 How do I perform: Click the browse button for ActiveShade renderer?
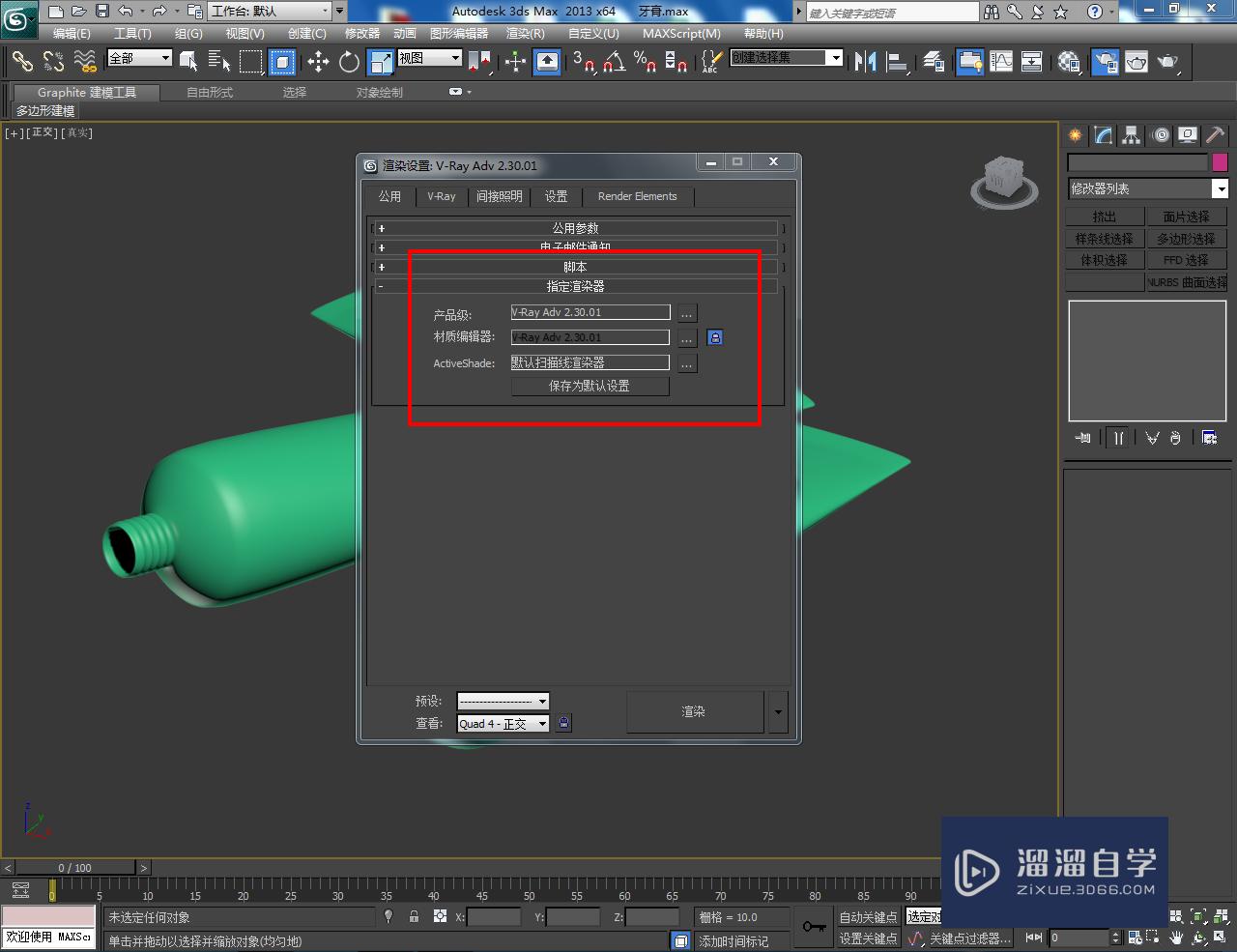(x=686, y=363)
